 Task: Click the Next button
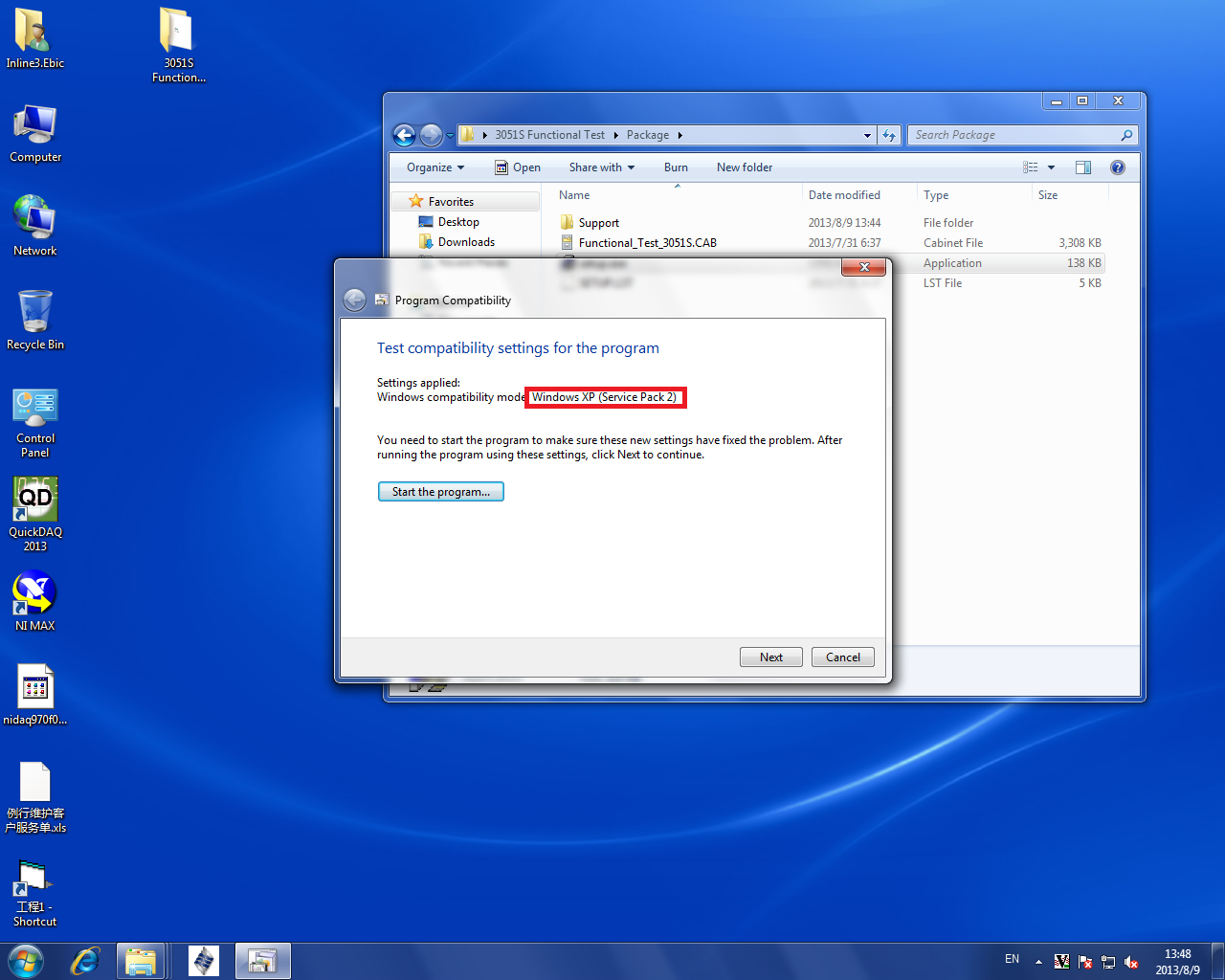pos(771,657)
